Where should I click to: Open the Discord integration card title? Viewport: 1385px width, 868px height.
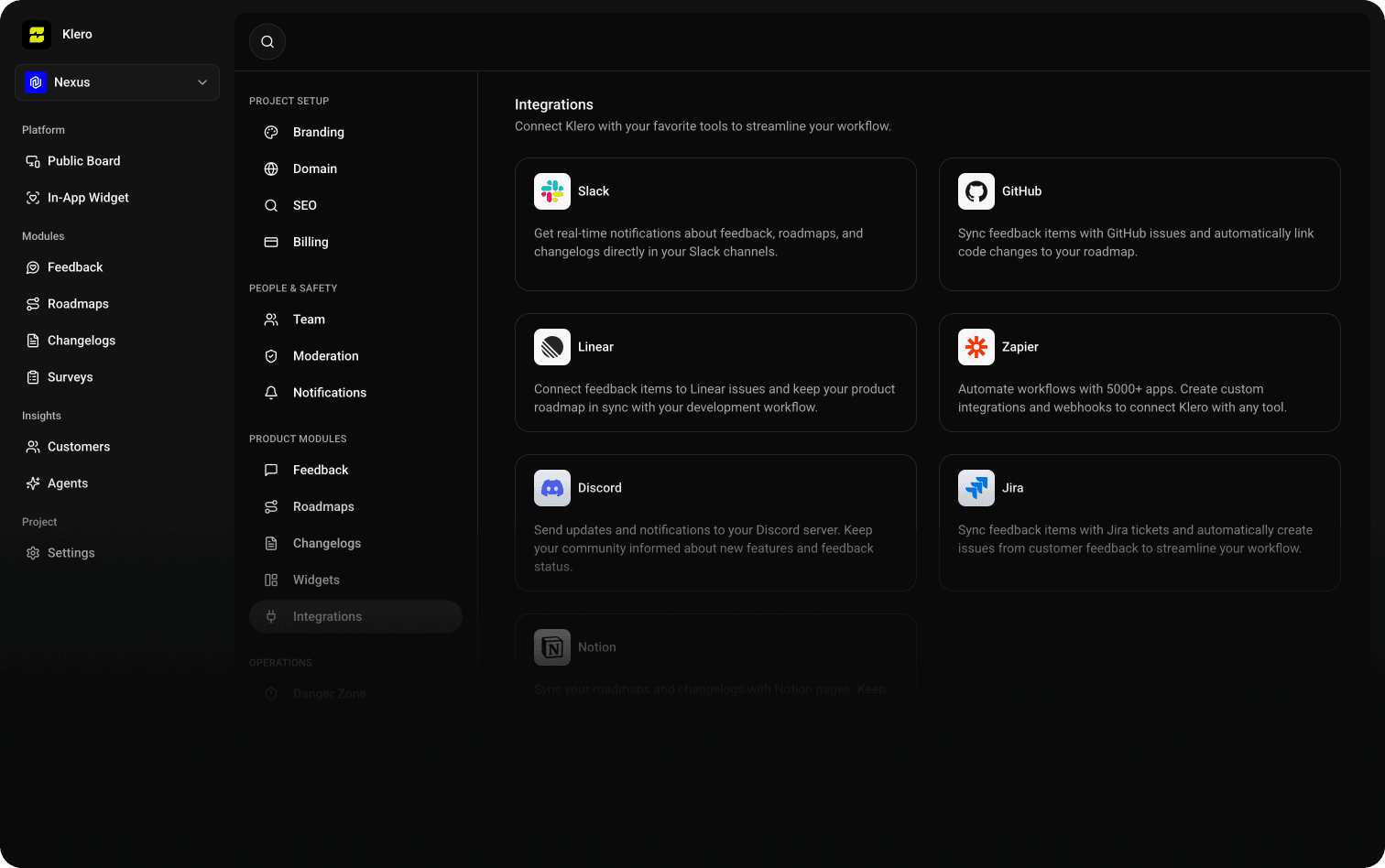[x=600, y=488]
